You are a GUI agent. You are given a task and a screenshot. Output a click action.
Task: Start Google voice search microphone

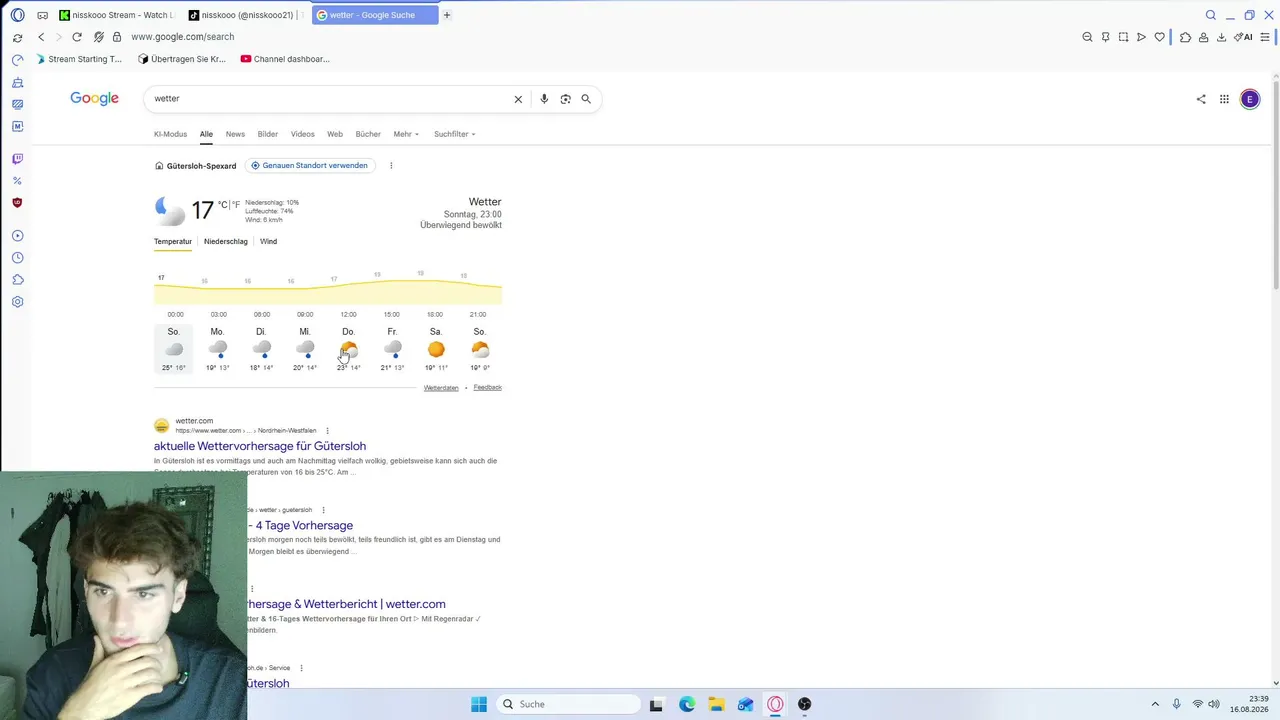point(544,99)
